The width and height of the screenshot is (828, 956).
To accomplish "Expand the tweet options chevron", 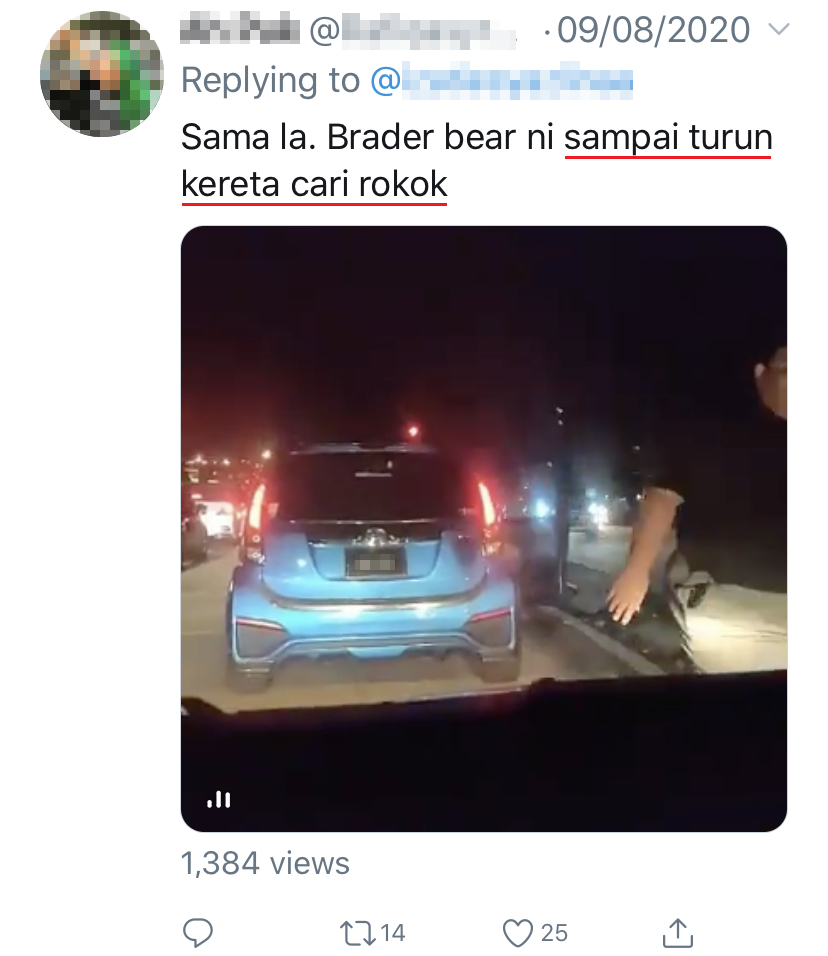I will (x=779, y=29).
